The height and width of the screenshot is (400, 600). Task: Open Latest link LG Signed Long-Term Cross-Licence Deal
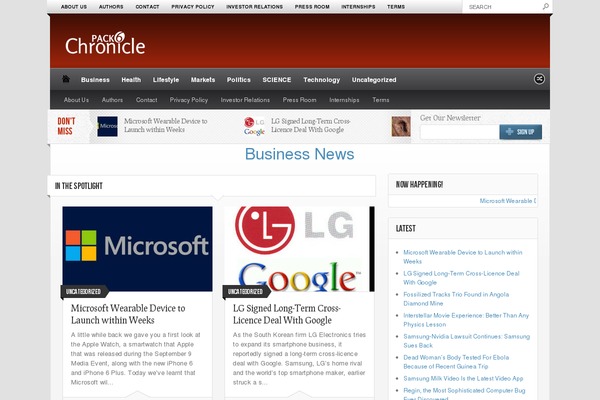(x=461, y=278)
